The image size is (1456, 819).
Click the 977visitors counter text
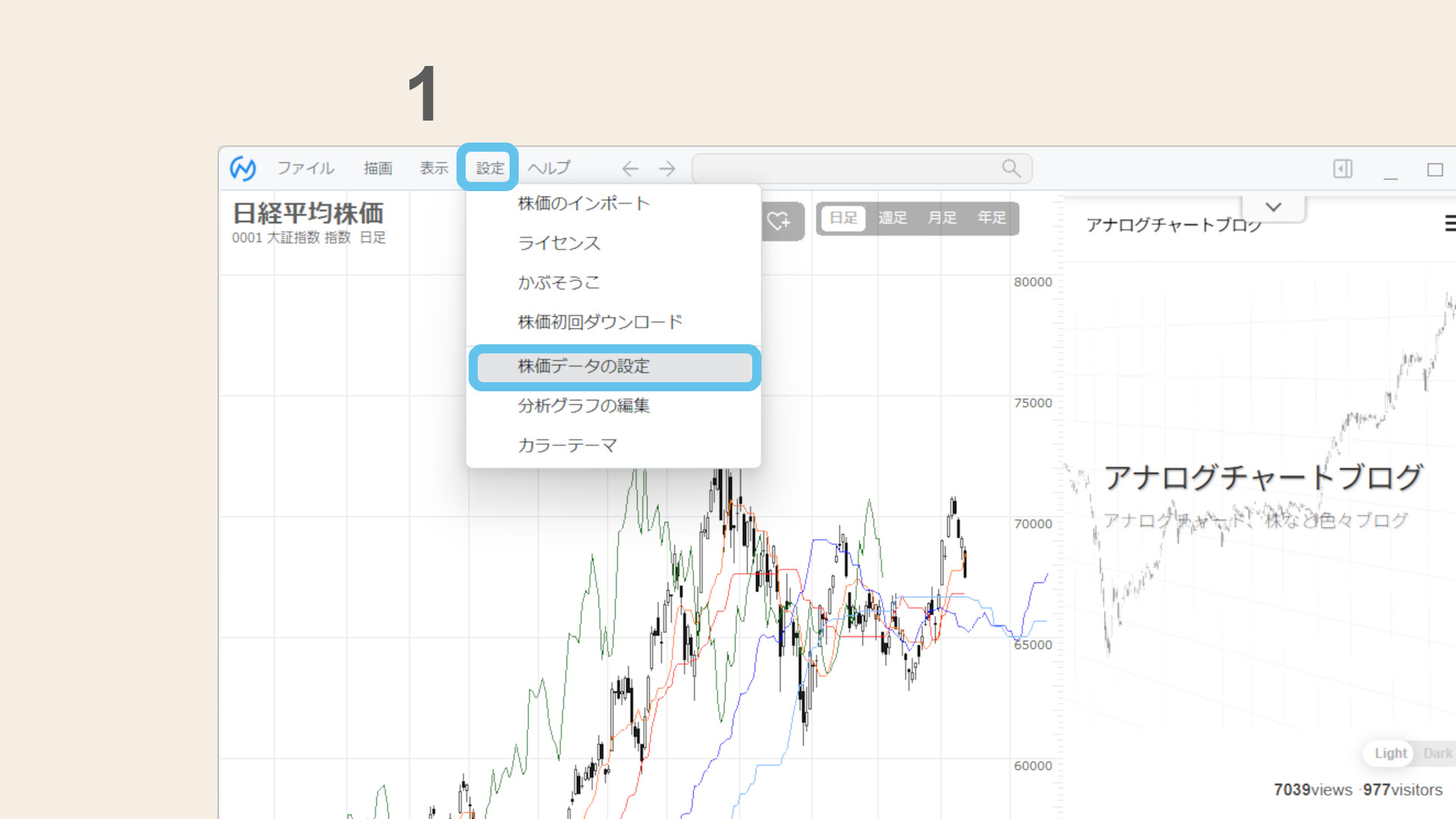(x=1403, y=790)
